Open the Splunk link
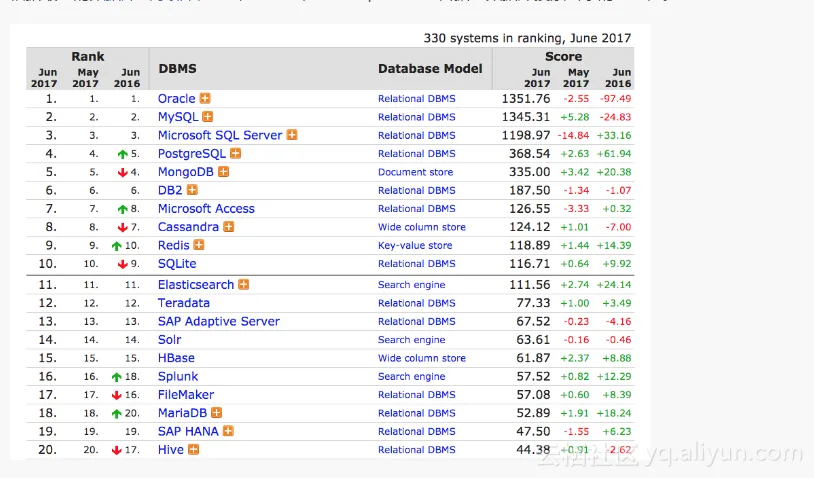This screenshot has height=478, width=814. click(178, 376)
